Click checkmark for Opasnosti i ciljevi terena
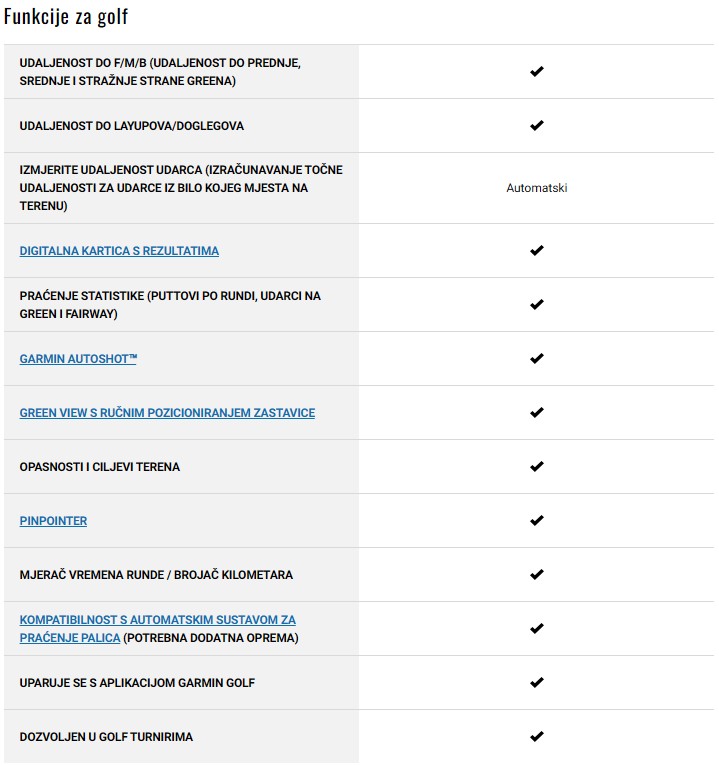719x765 pixels. point(537,467)
